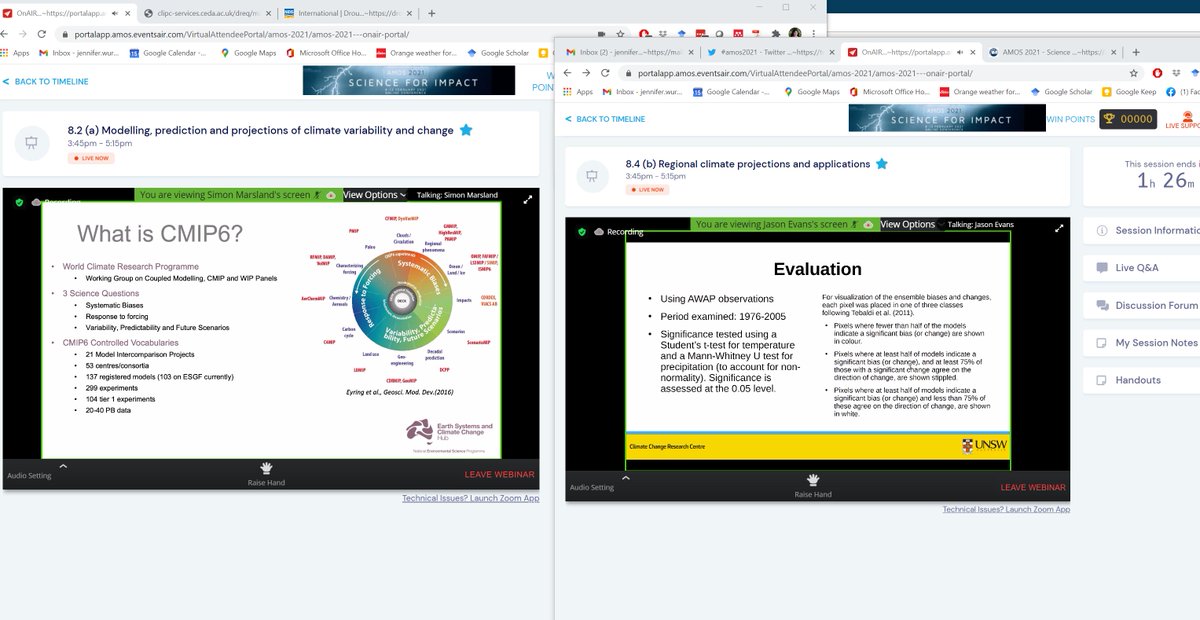
Task: Go back in the right browser
Action: pos(568,72)
